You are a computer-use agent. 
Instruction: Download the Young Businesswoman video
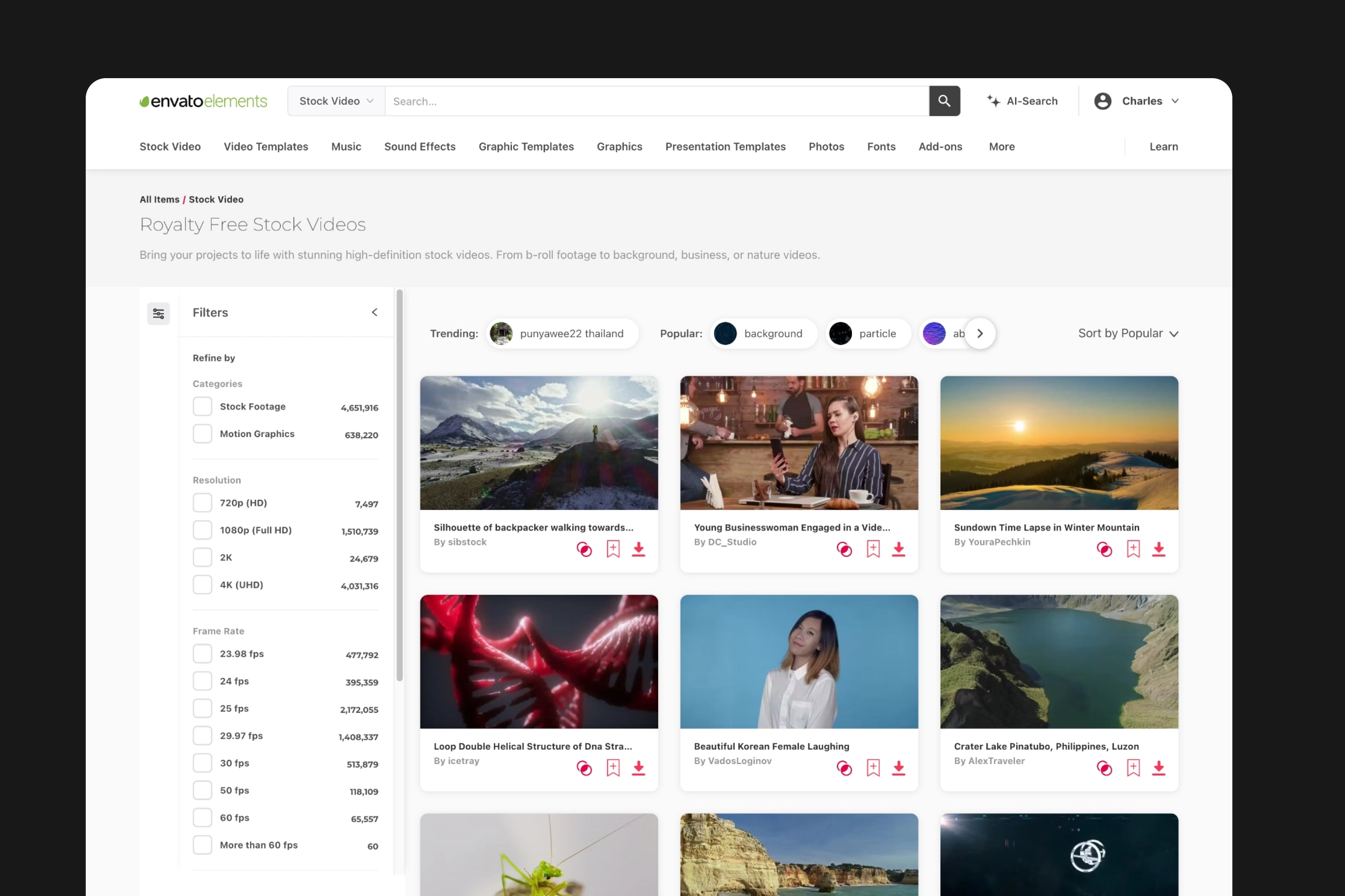(898, 549)
